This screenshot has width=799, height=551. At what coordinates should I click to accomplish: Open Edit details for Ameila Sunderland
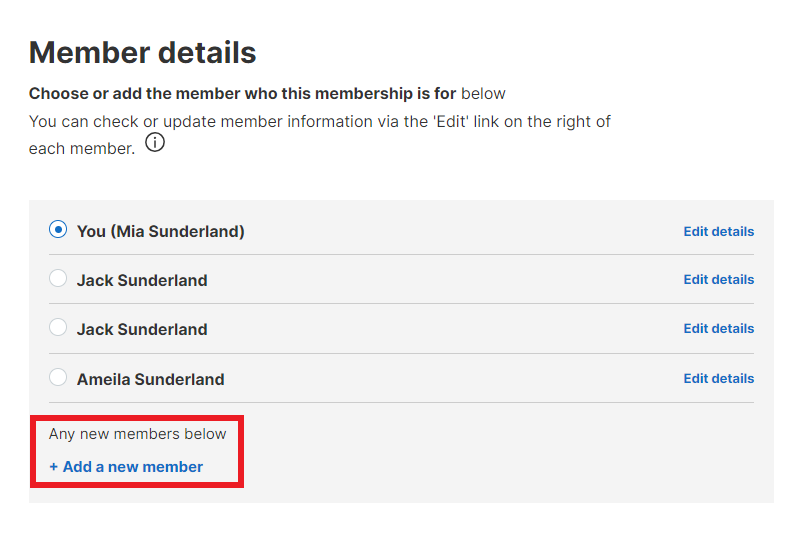coord(718,378)
